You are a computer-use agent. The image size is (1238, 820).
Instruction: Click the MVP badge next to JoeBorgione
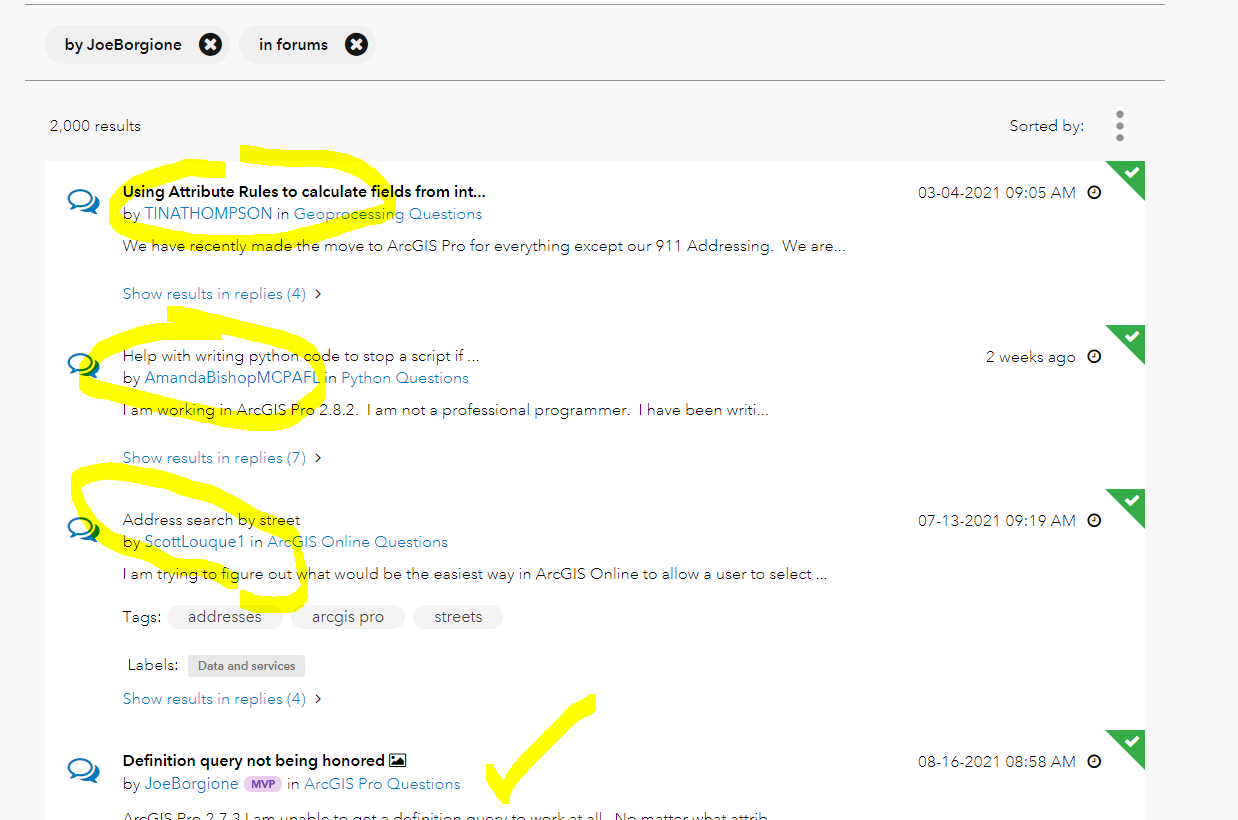coord(262,784)
